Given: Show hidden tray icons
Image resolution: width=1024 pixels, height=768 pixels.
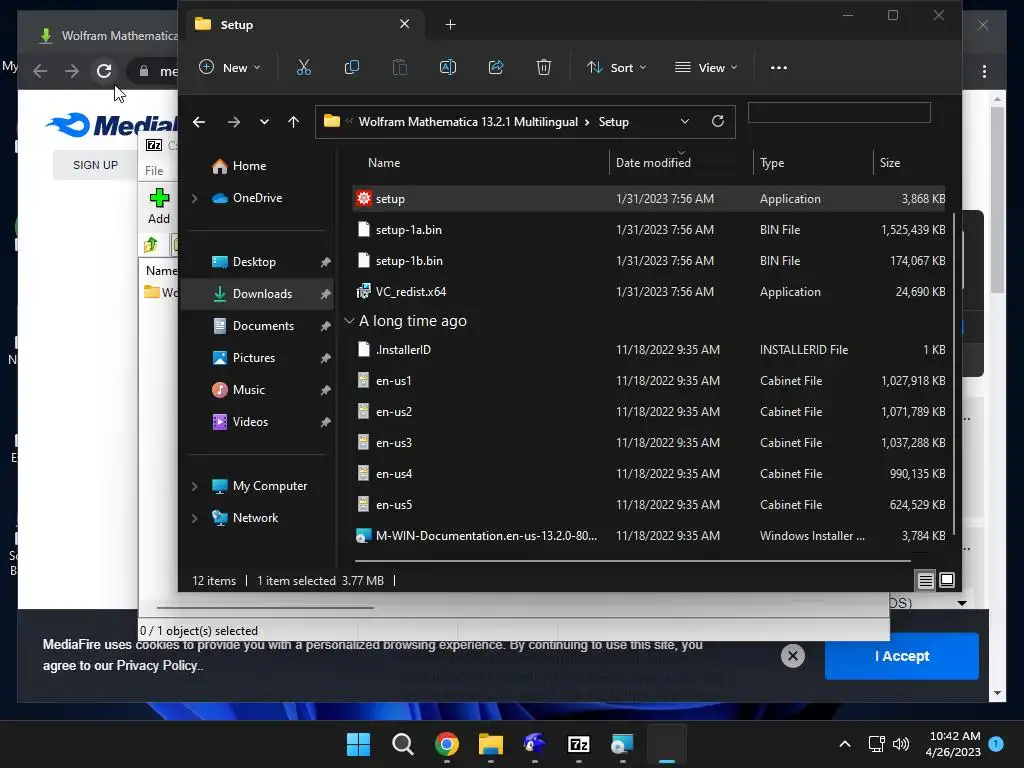Looking at the screenshot, I should pos(844,744).
